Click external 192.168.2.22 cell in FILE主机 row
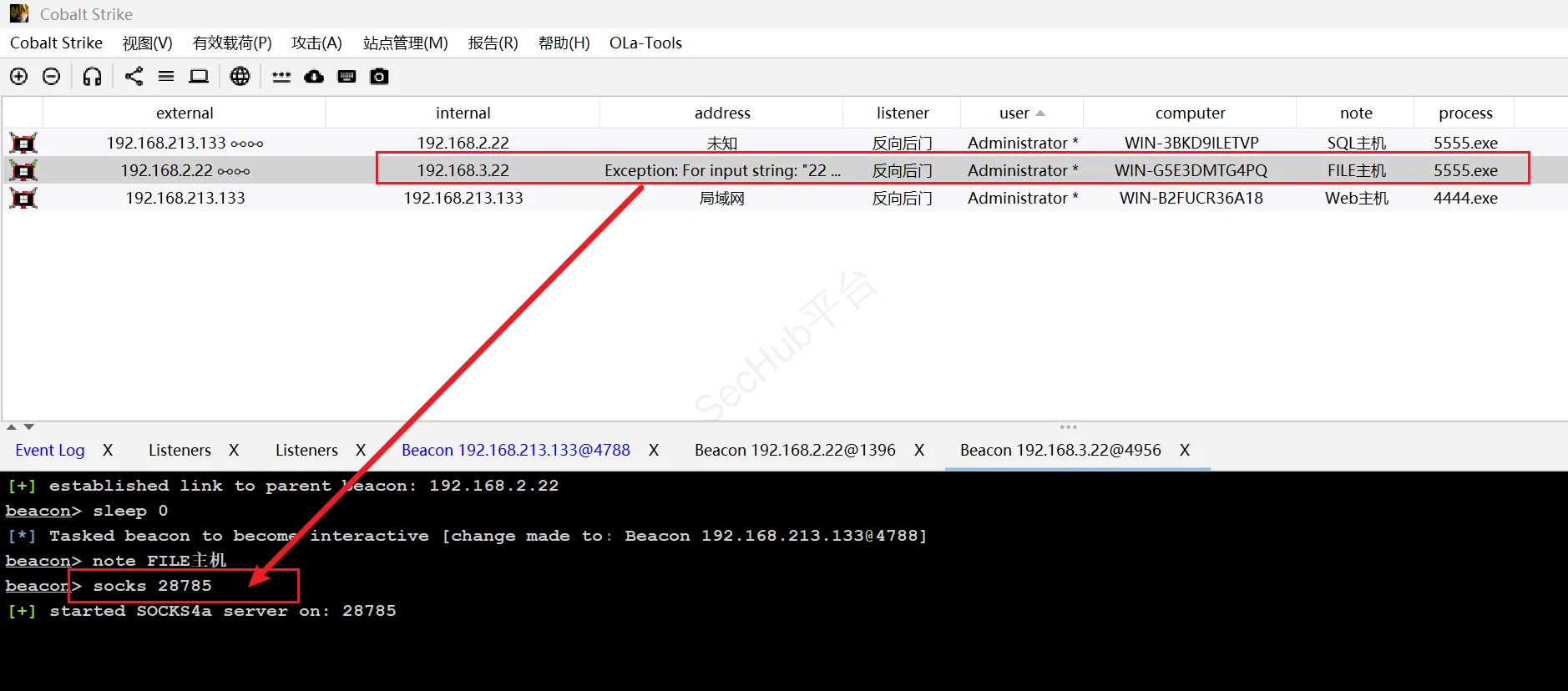Viewport: 1568px width, 691px height. point(185,170)
